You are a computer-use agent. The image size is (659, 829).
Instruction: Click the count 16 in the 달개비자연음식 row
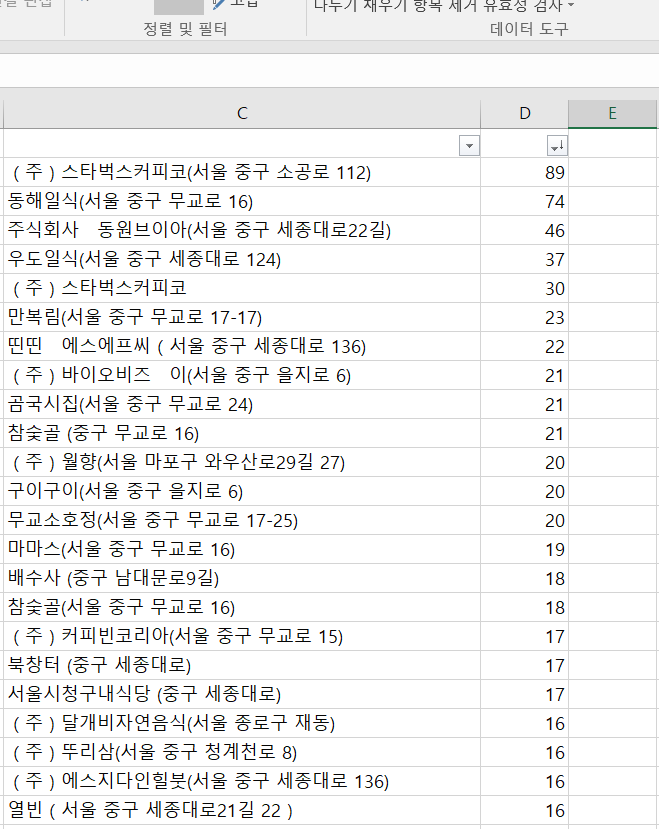555,725
